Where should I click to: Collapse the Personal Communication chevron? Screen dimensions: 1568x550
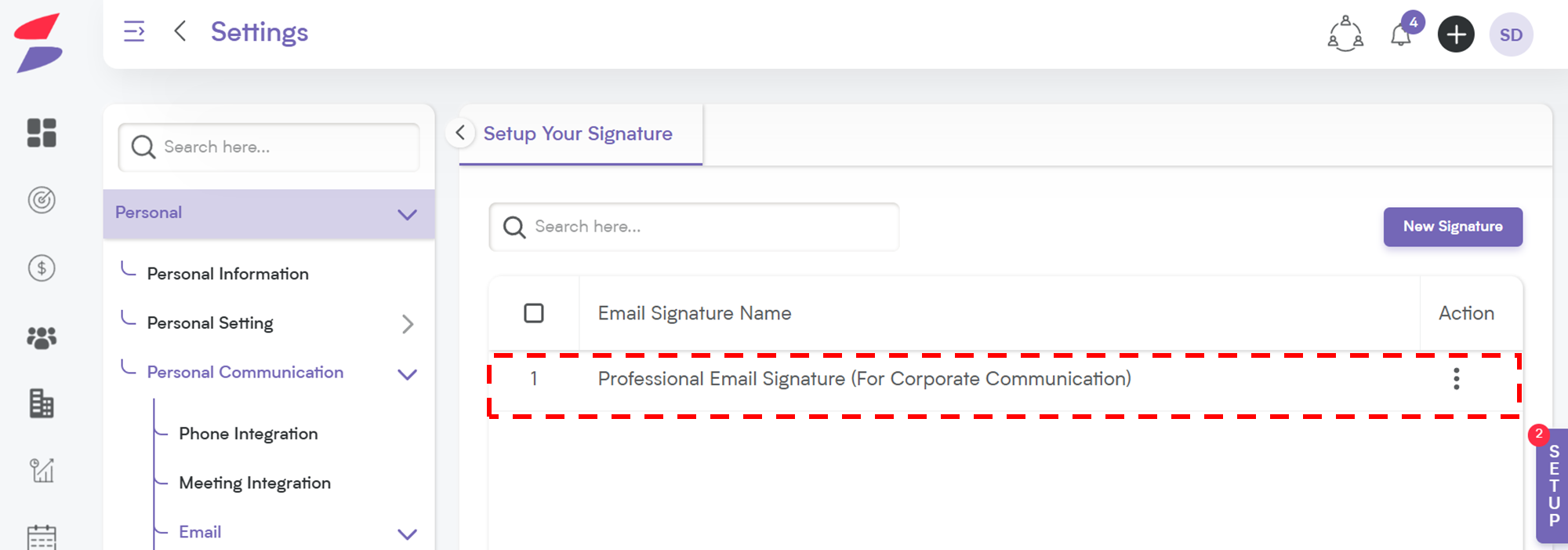point(407,374)
